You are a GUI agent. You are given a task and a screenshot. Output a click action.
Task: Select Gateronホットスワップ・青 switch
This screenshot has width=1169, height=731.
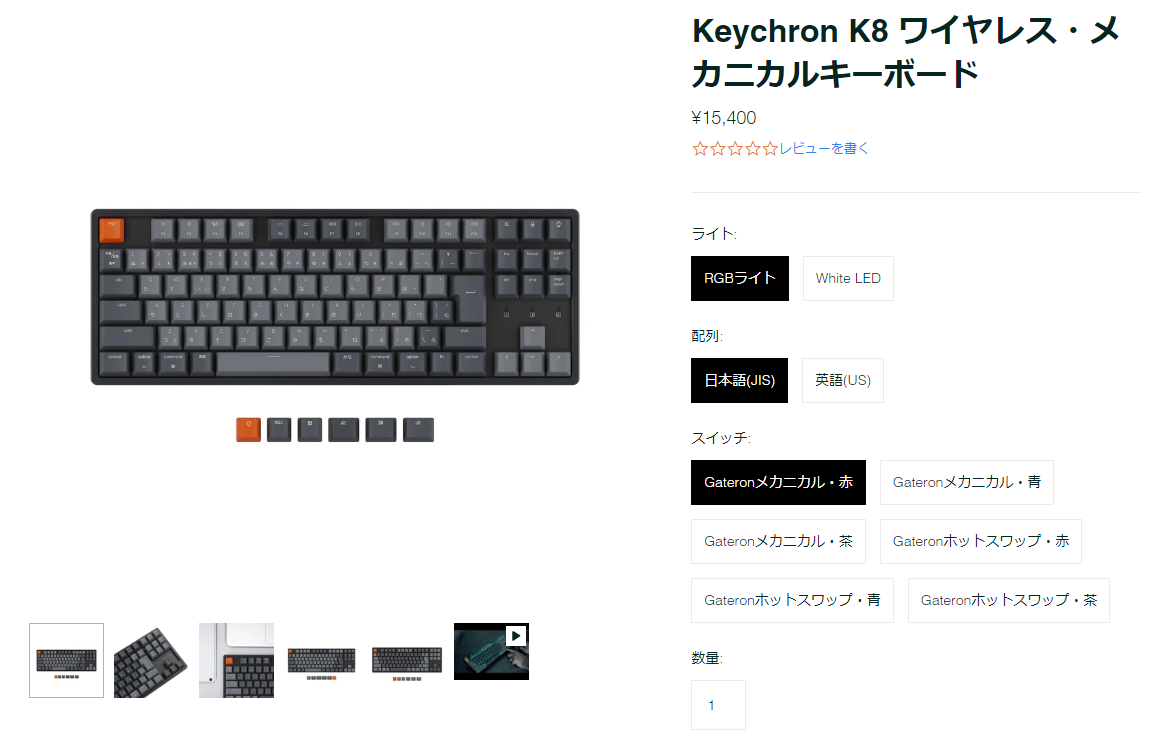[x=793, y=601]
